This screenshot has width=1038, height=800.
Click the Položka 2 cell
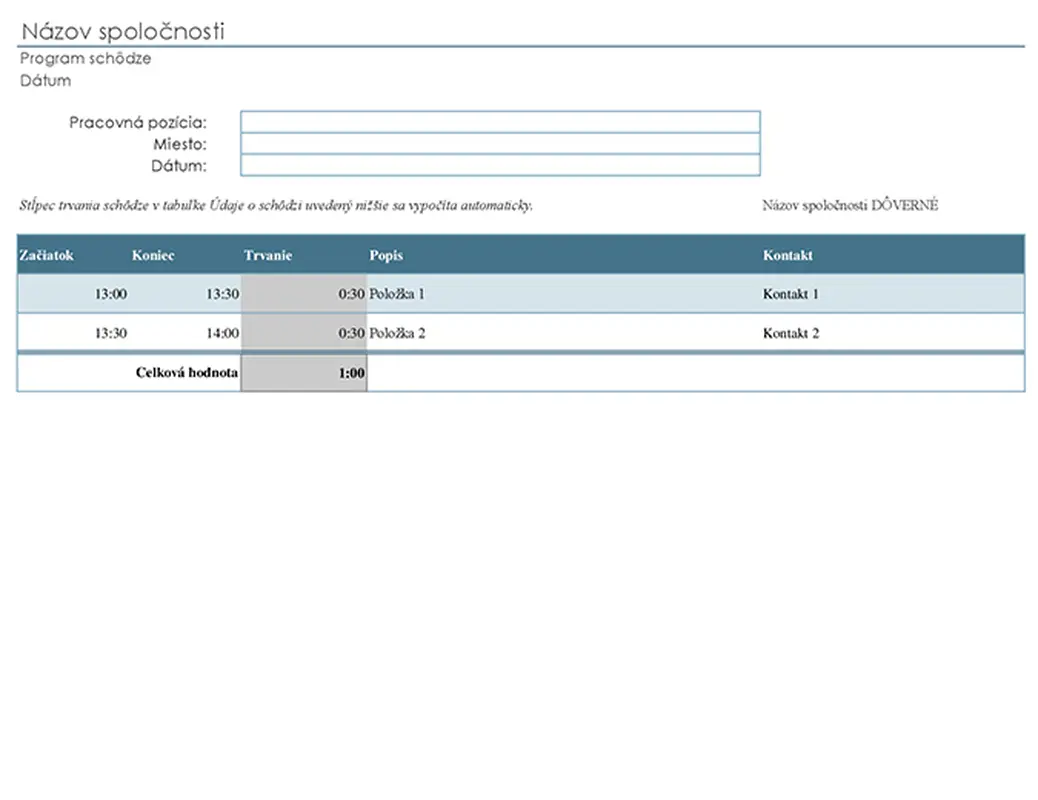tap(399, 333)
